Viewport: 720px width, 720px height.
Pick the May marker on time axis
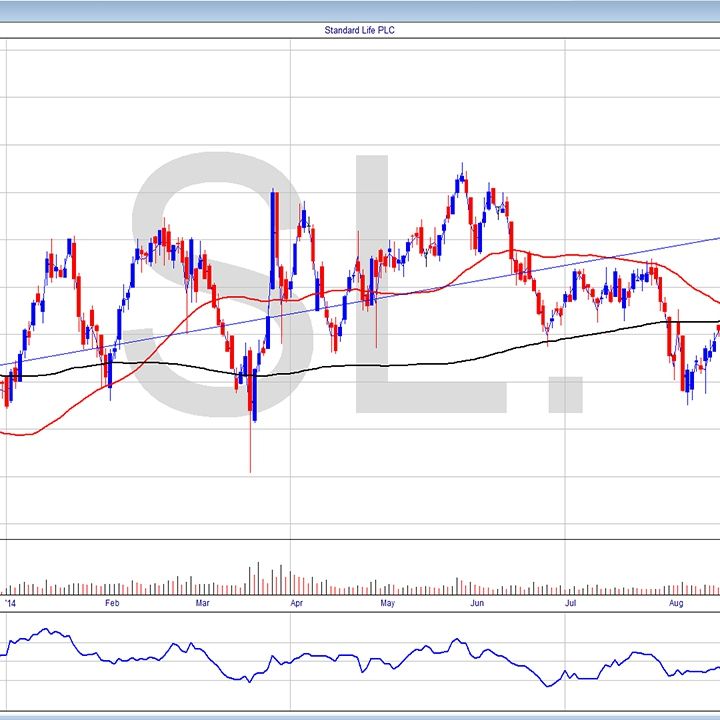[388, 604]
